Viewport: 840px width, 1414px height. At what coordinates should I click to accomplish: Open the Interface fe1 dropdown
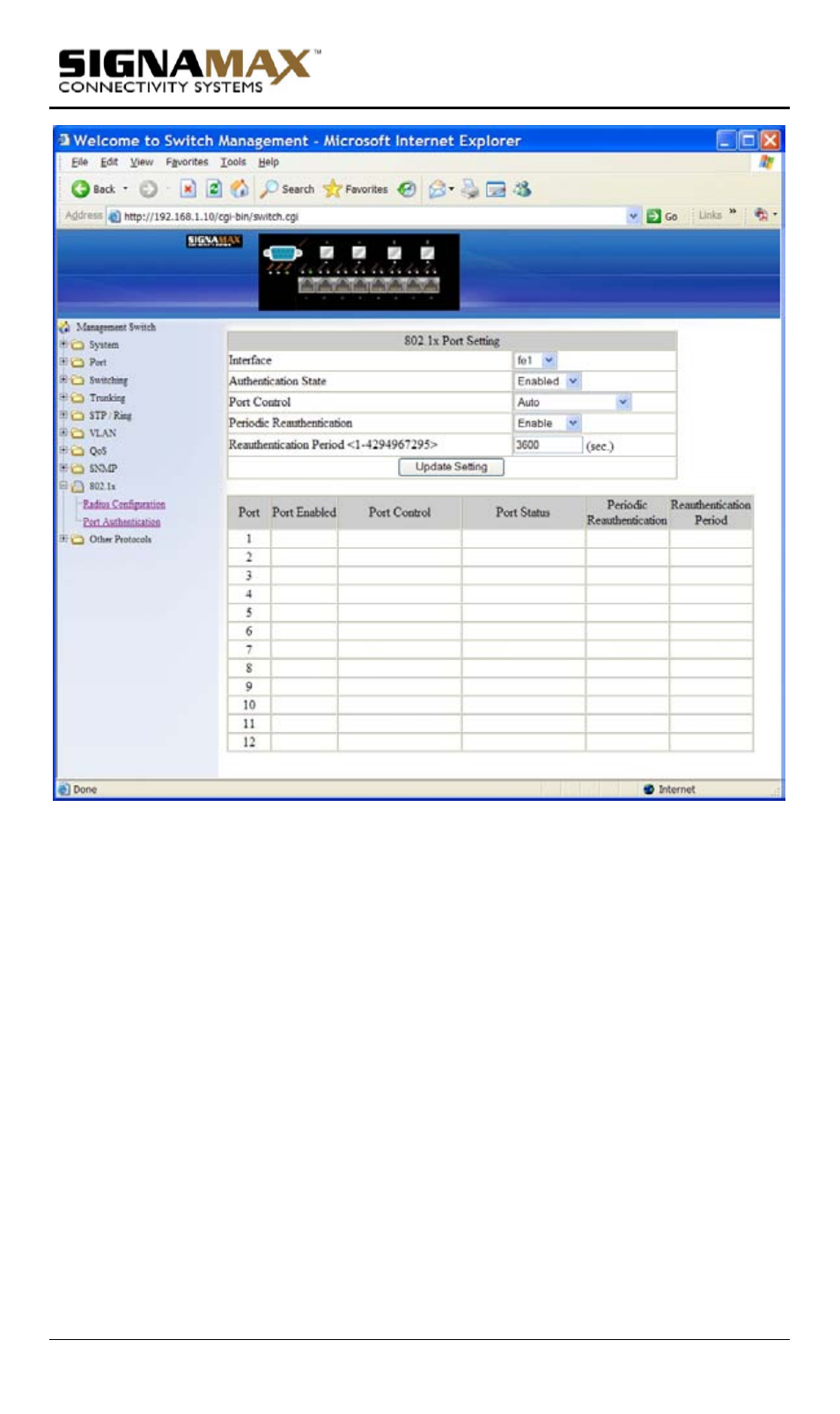535,360
